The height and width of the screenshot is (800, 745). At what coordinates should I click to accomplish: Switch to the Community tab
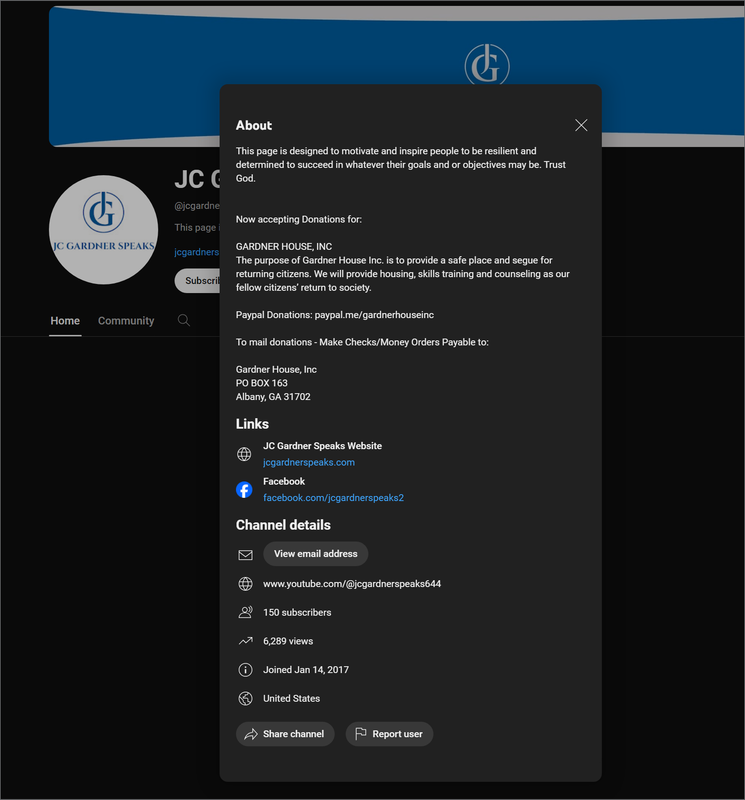[126, 321]
